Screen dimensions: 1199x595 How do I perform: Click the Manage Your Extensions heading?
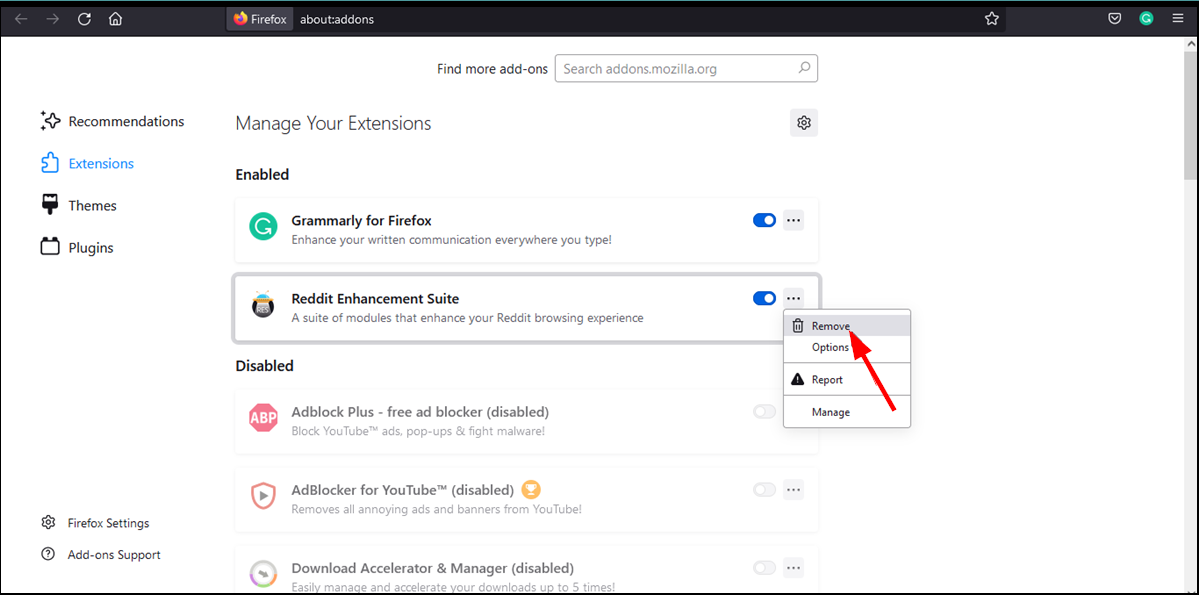click(x=333, y=122)
